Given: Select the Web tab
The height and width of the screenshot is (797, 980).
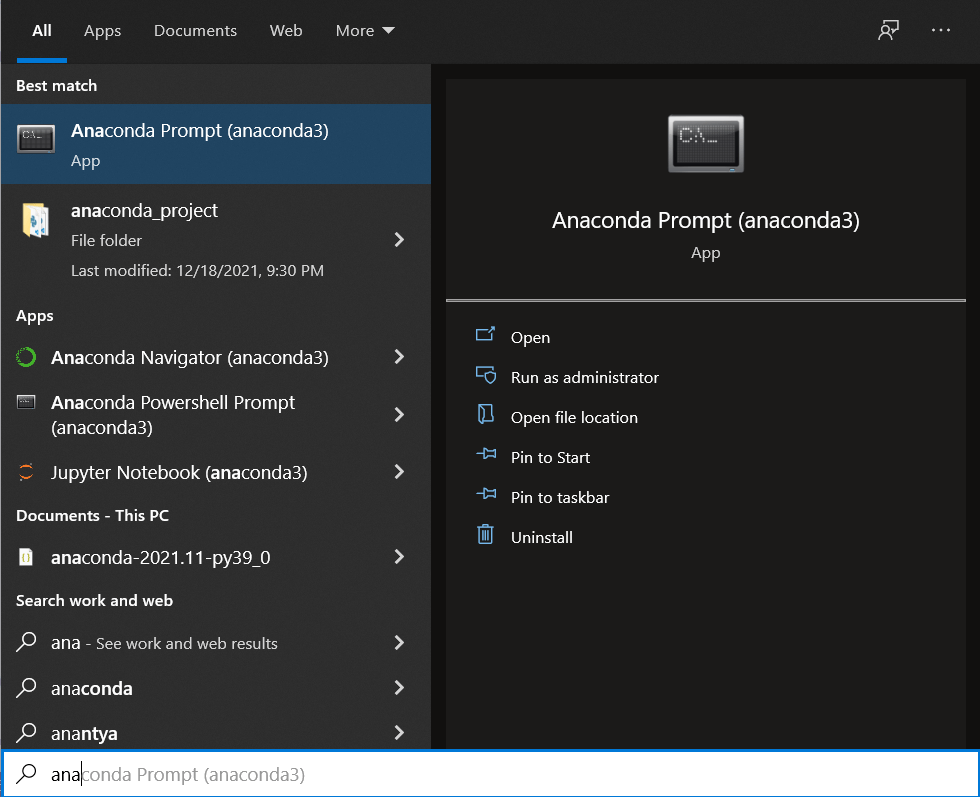Looking at the screenshot, I should [286, 31].
